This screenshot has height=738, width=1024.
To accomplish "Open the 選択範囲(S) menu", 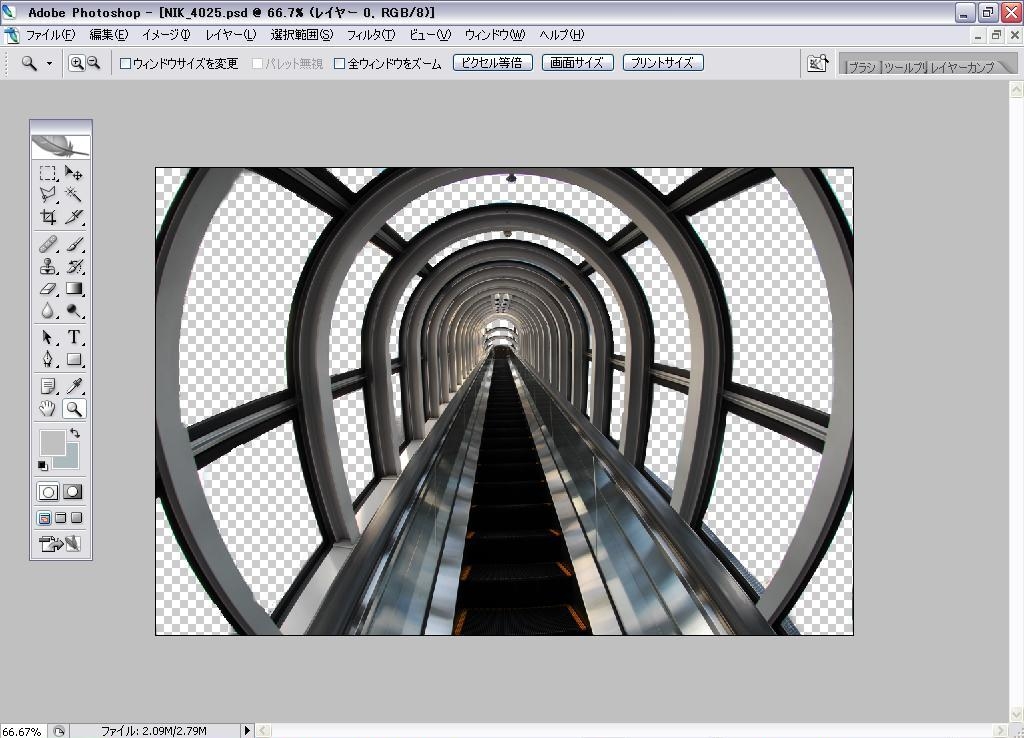I will pos(302,35).
